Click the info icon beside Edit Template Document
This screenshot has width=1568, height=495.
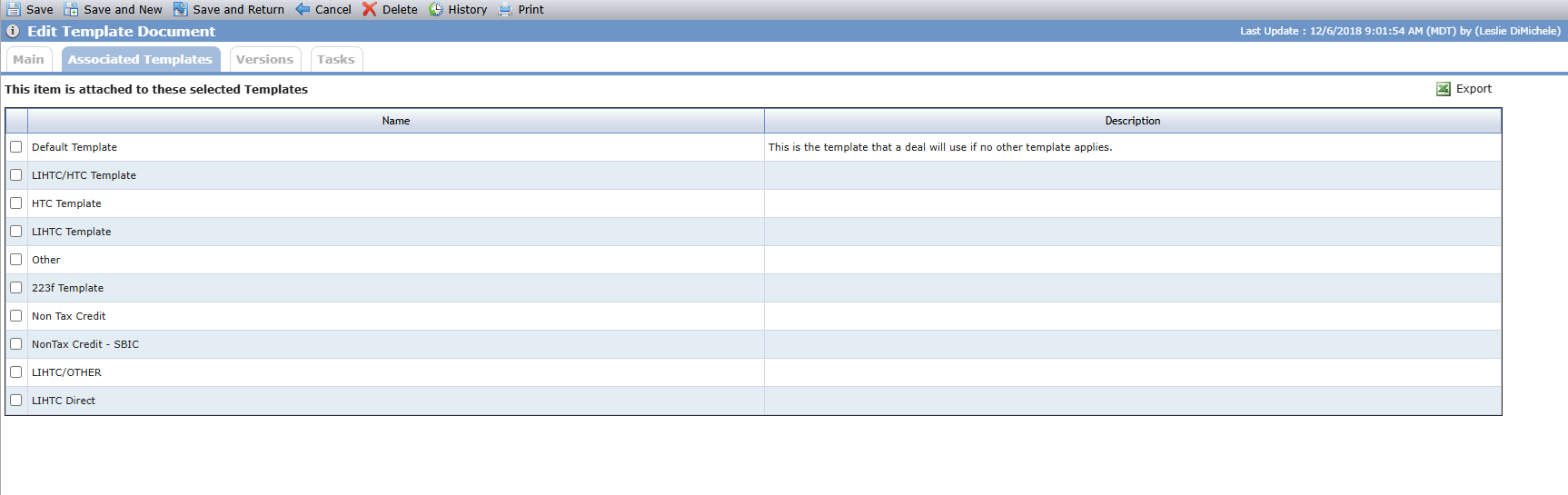[13, 31]
